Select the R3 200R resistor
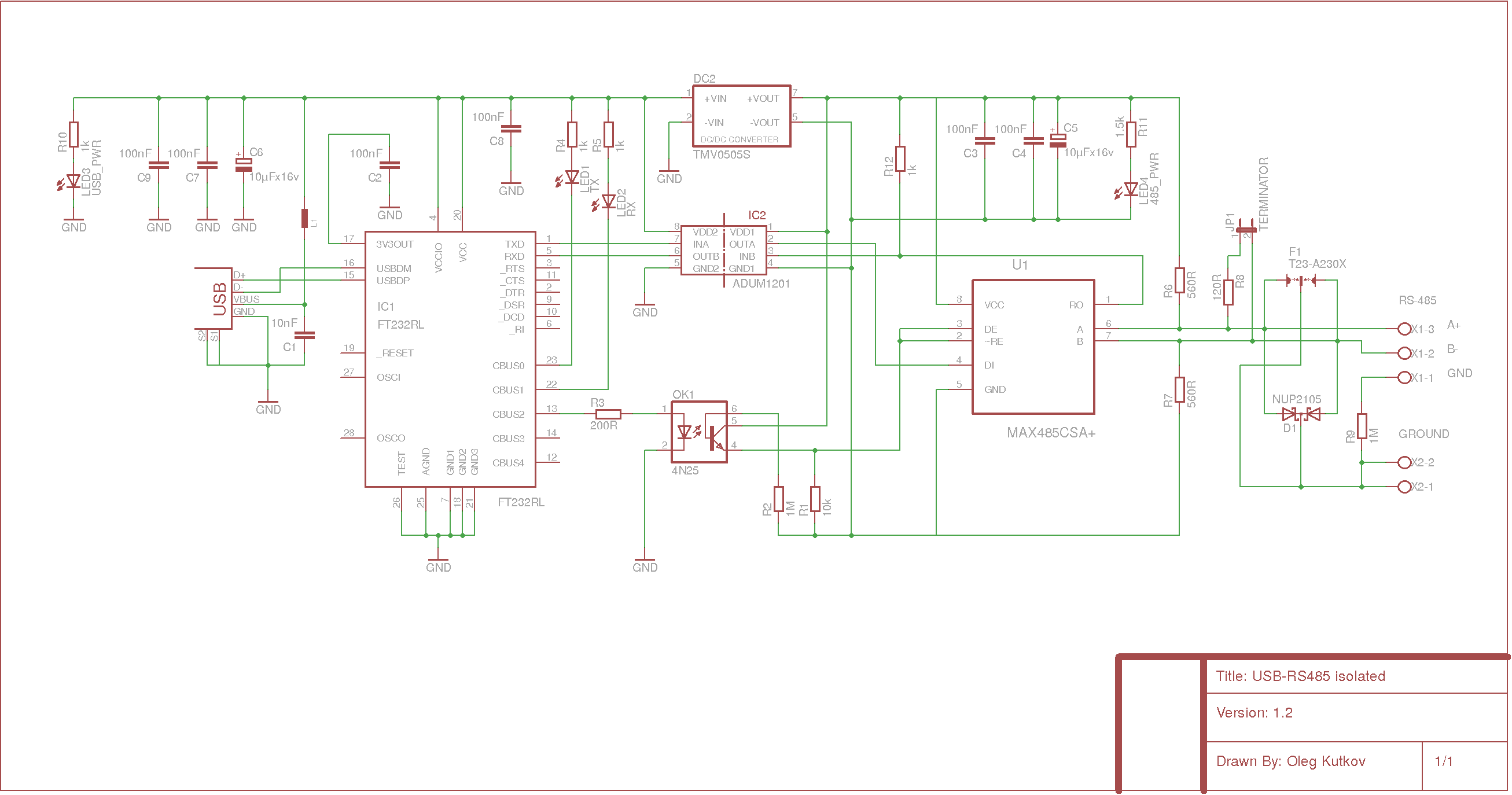 (608, 414)
